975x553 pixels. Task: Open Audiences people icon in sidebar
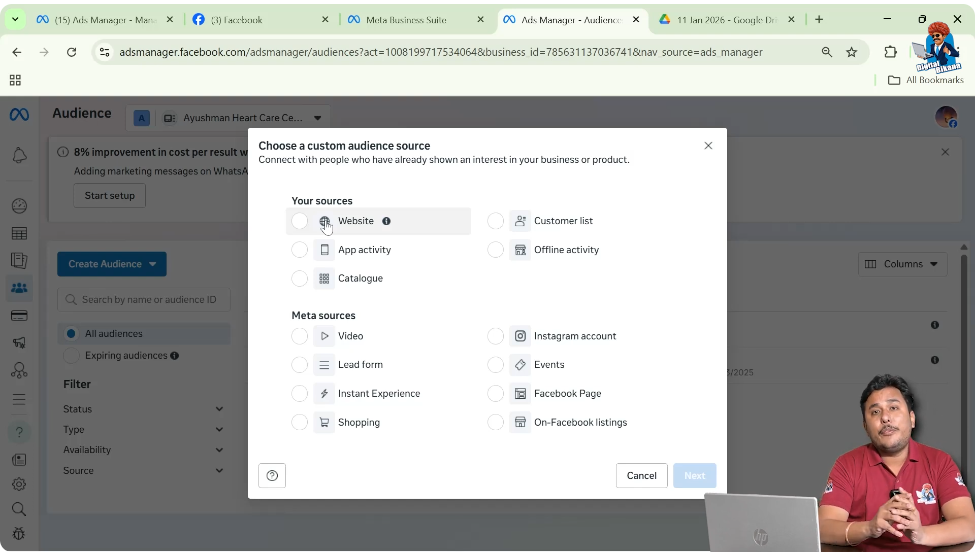click(x=19, y=288)
